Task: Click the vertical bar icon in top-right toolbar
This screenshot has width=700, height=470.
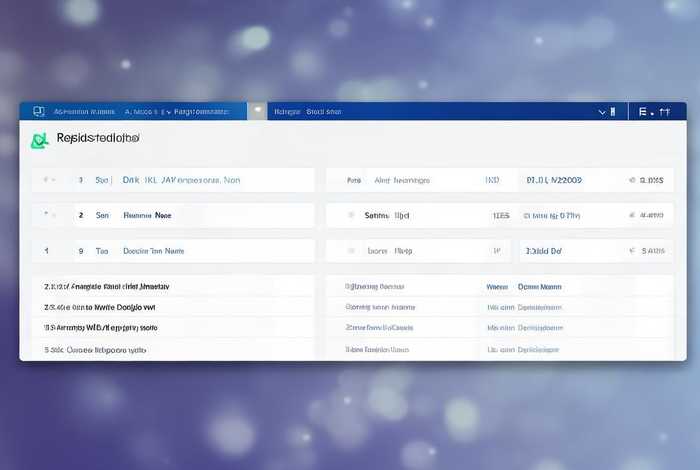Action: [x=613, y=112]
